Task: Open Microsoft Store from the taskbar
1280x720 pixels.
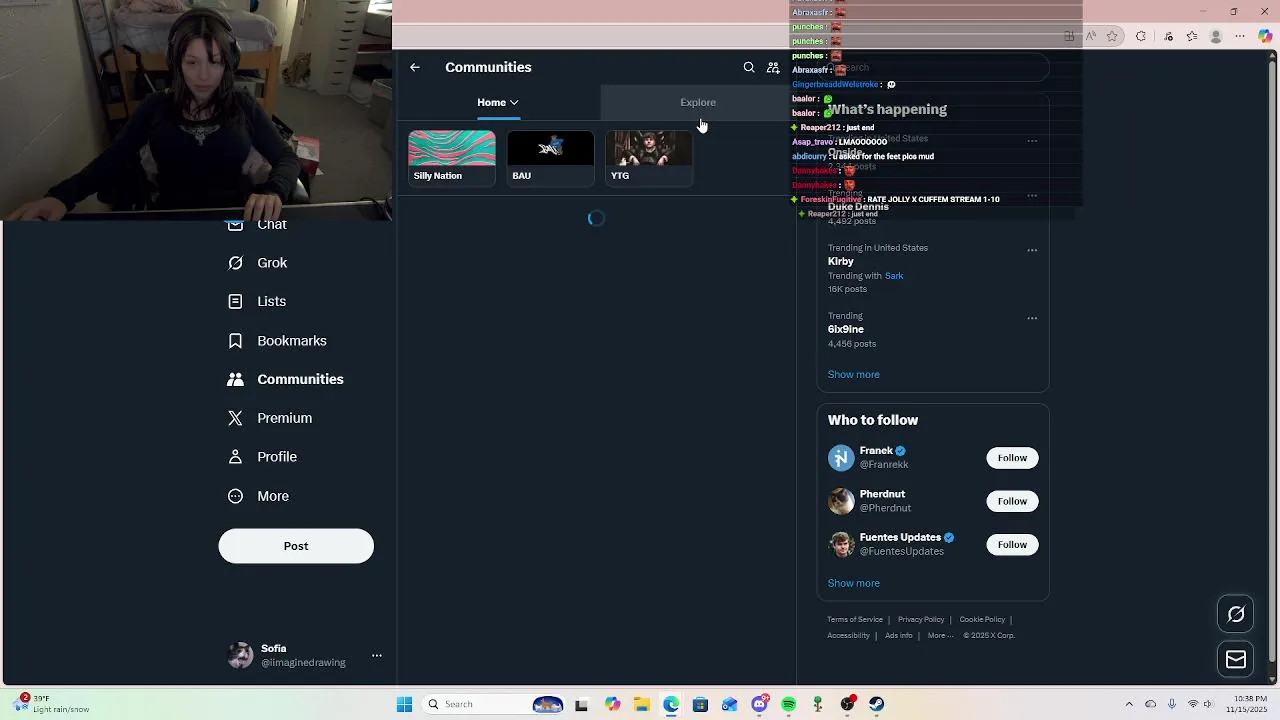Action: click(700, 705)
